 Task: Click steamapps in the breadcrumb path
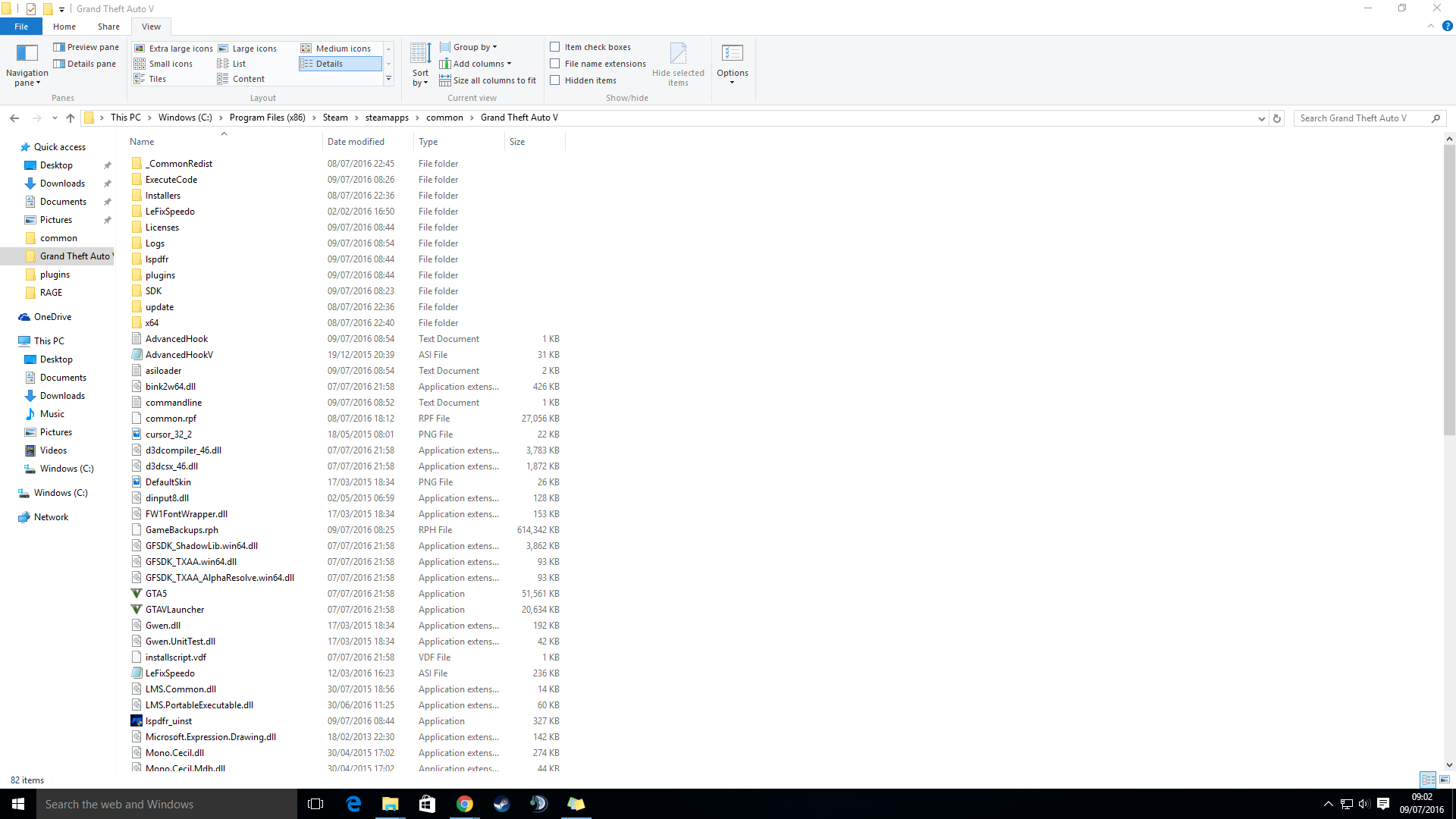click(x=387, y=118)
